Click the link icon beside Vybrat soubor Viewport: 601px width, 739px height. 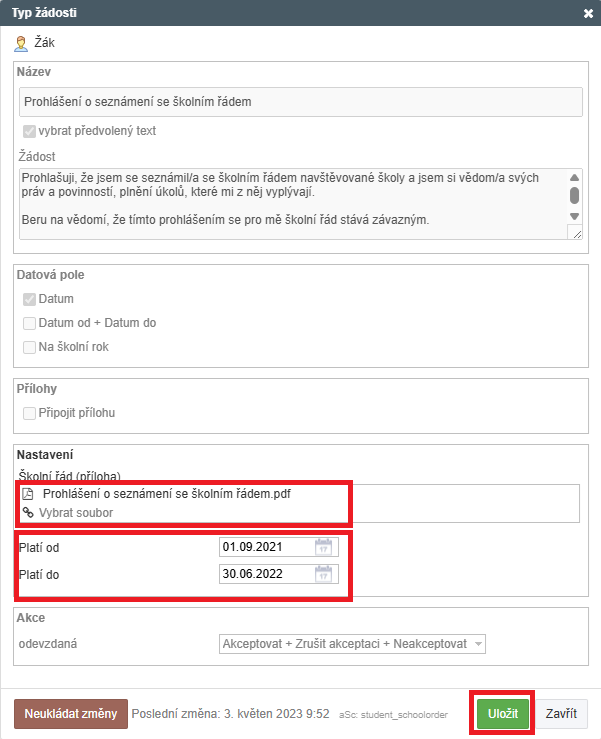28,513
